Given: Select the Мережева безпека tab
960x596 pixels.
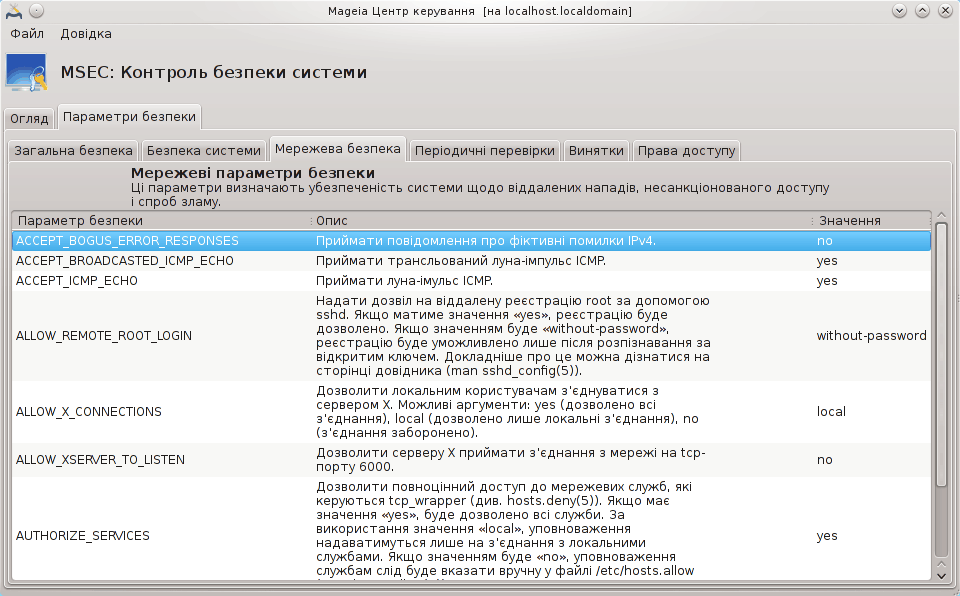Looking at the screenshot, I should pyautogui.click(x=337, y=149).
